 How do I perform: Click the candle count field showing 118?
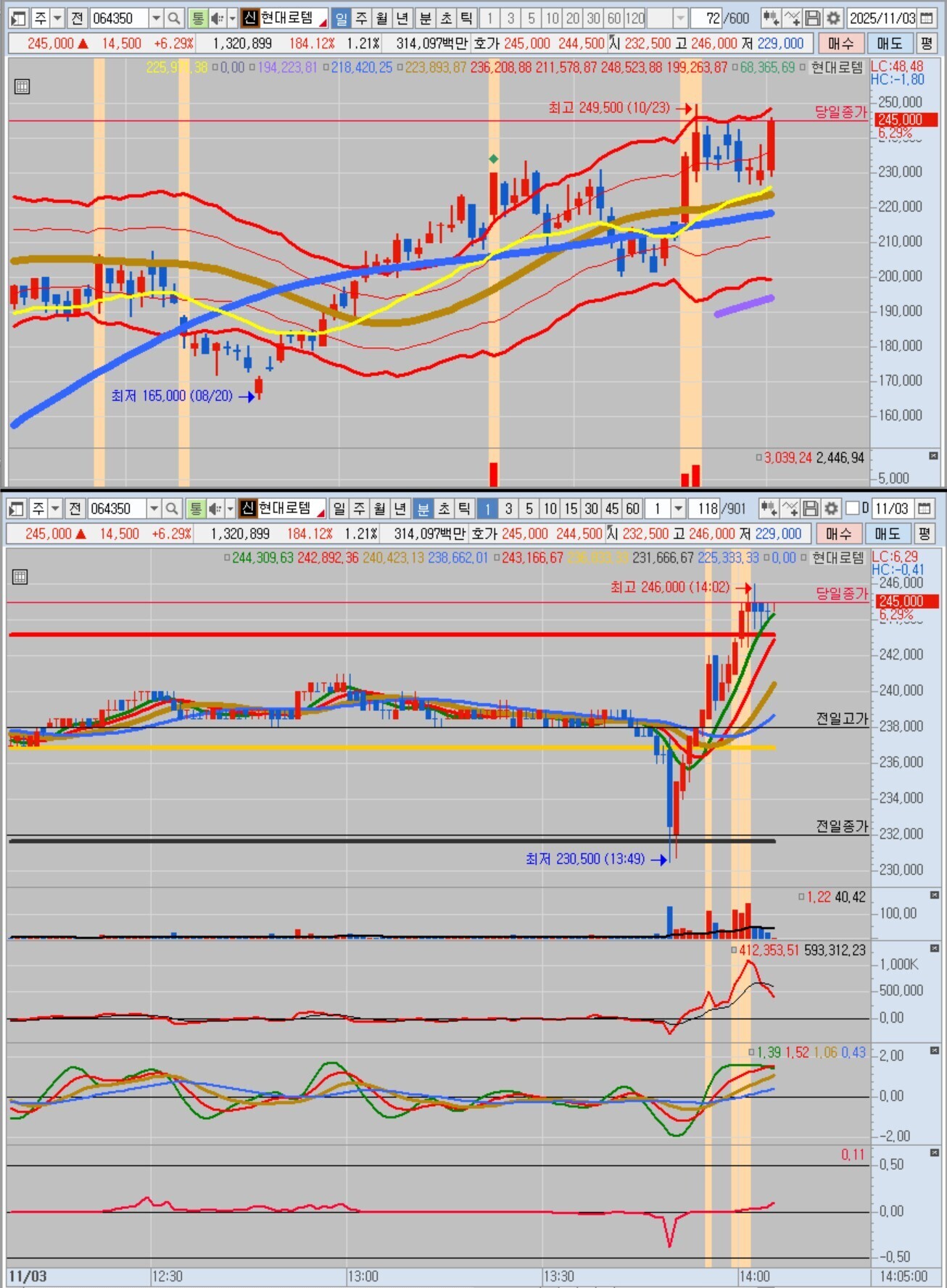[704, 509]
